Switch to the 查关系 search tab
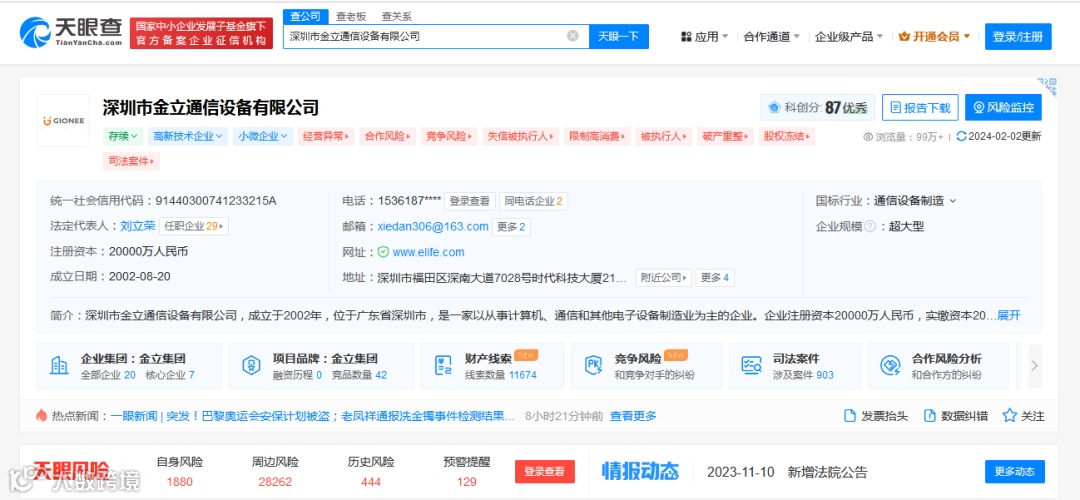 pos(397,17)
